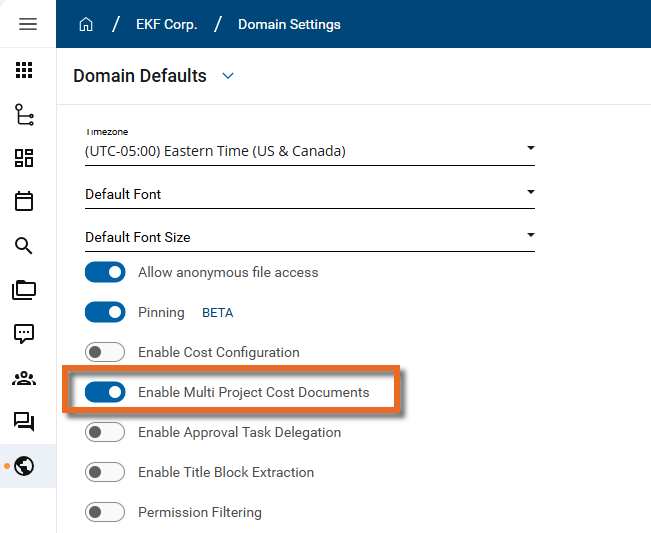Enable the Permission Filtering switch
651x533 pixels.
105,512
